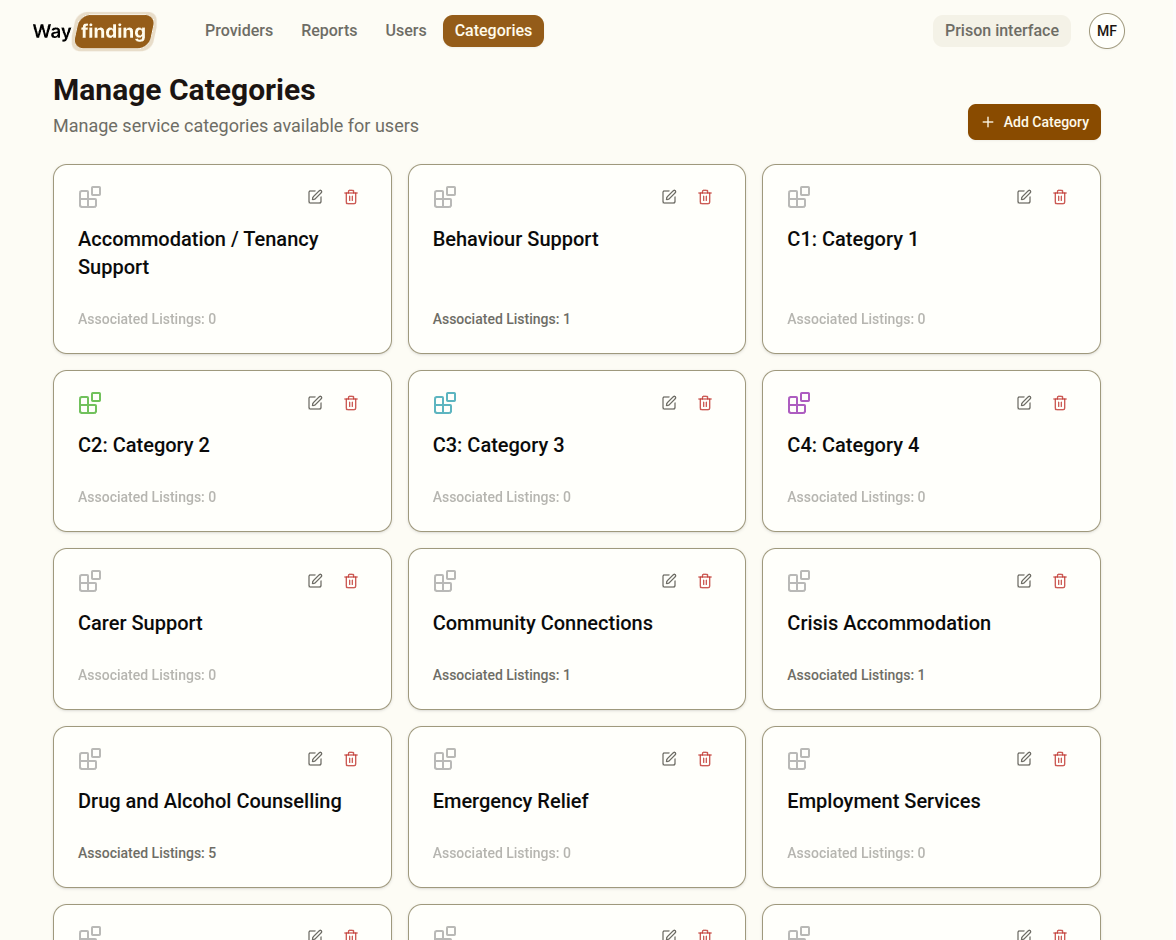Switch to the Users section
This screenshot has height=940, width=1176.
point(405,31)
